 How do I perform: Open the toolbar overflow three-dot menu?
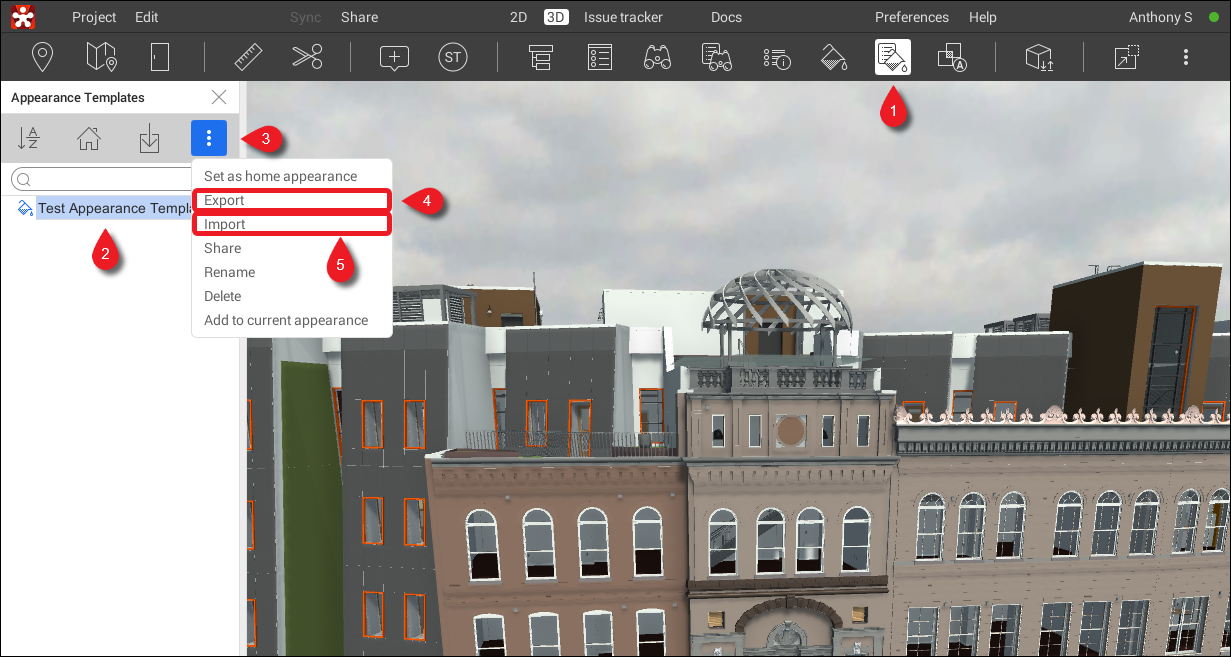pos(1185,57)
